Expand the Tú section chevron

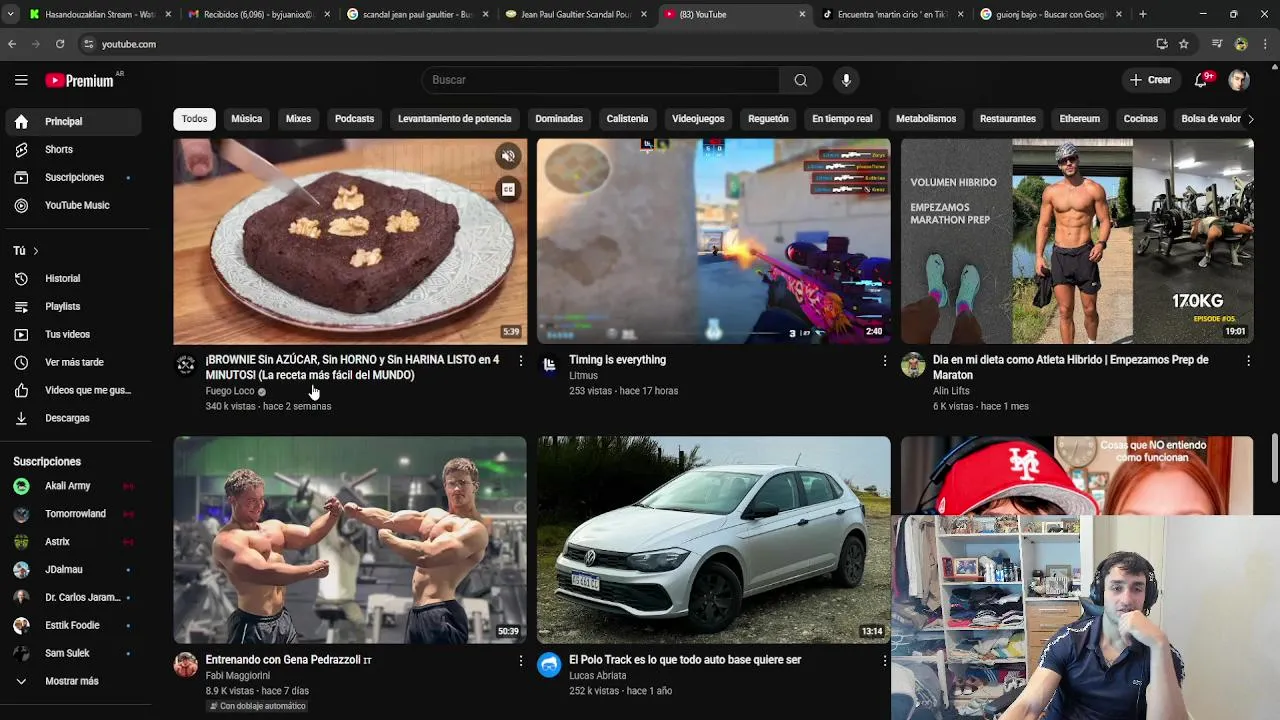(36, 251)
